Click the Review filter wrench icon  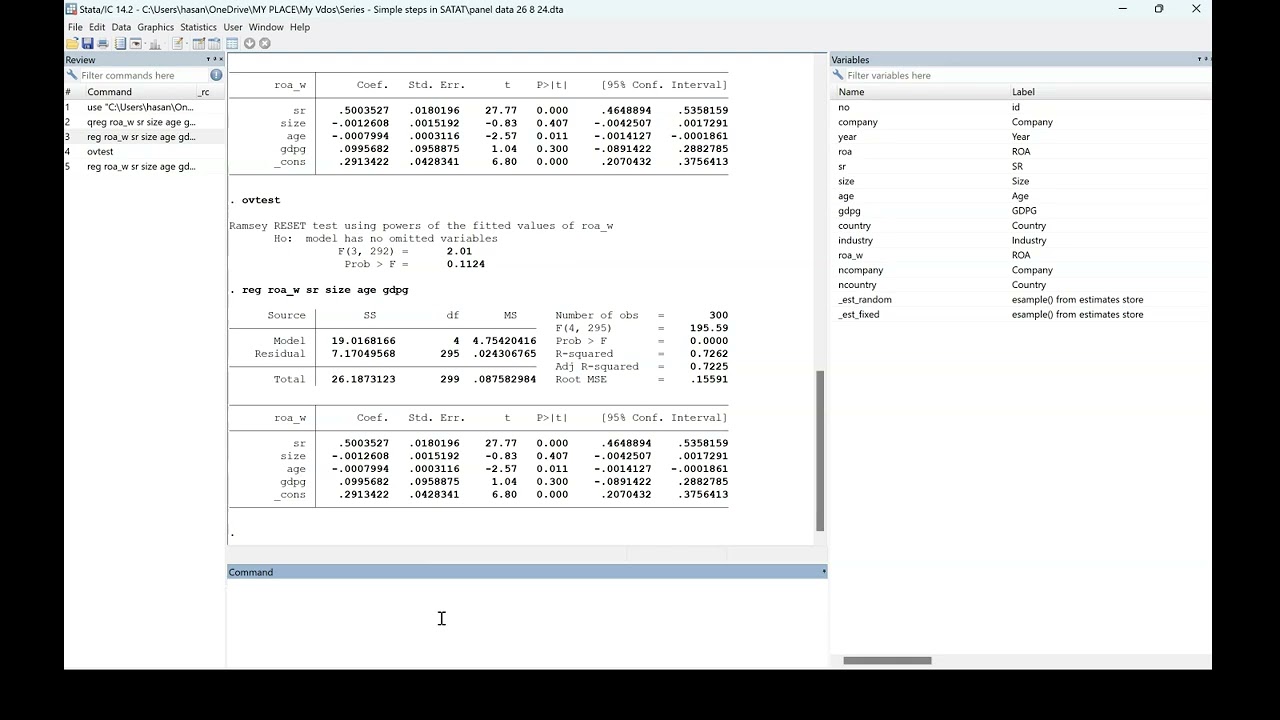point(72,75)
